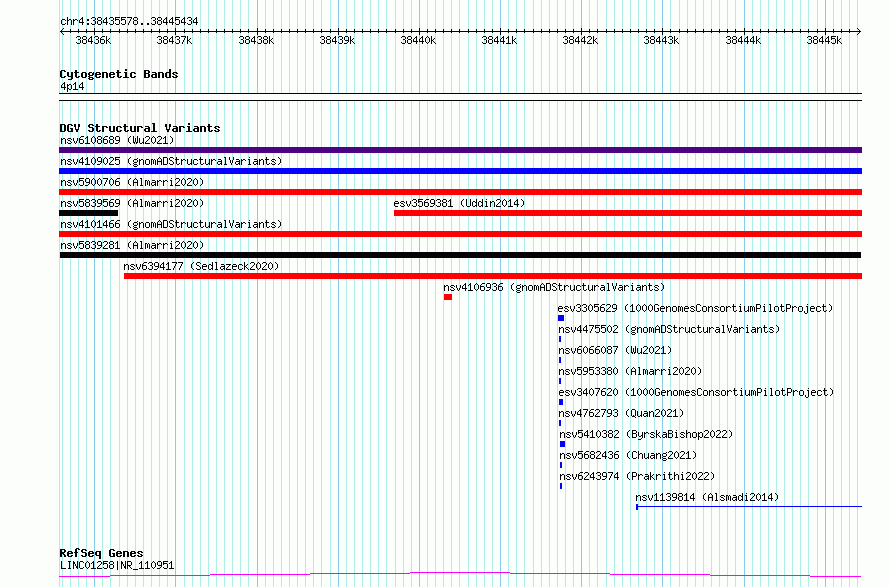Open nsv4101466 (gnomADStructuralVariants) label

[x=171, y=224]
